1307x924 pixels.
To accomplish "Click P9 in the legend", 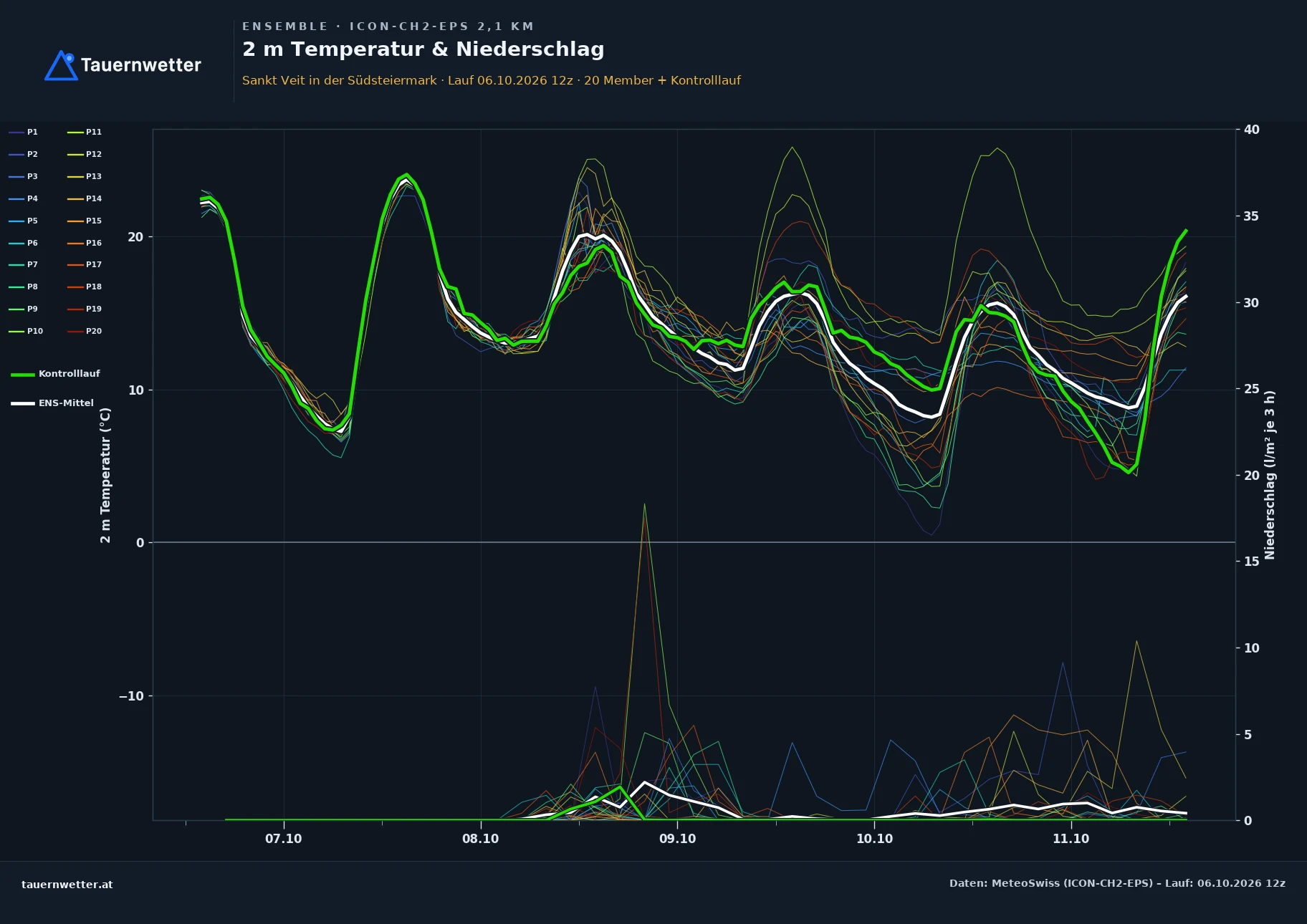I will pyautogui.click(x=24, y=309).
